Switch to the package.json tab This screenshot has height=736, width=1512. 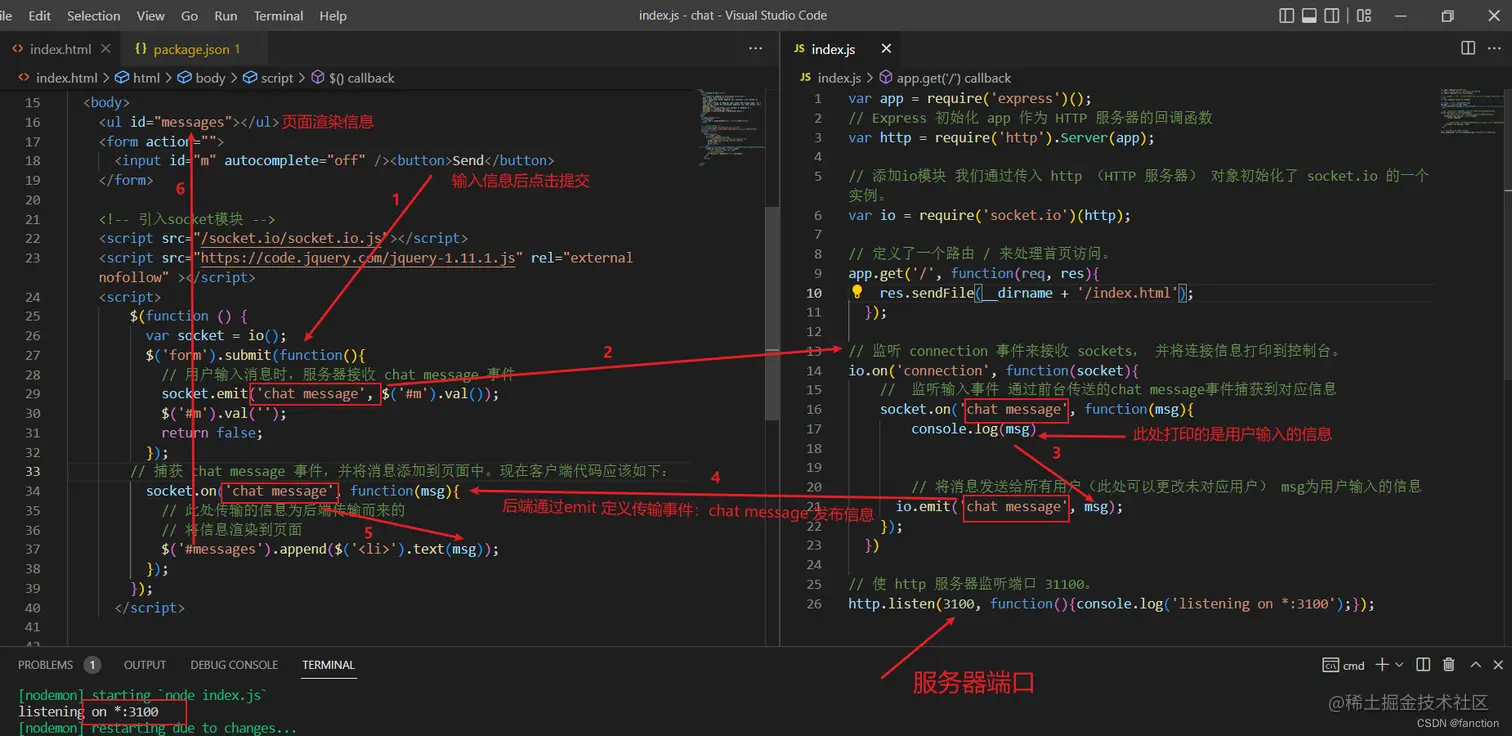[192, 49]
